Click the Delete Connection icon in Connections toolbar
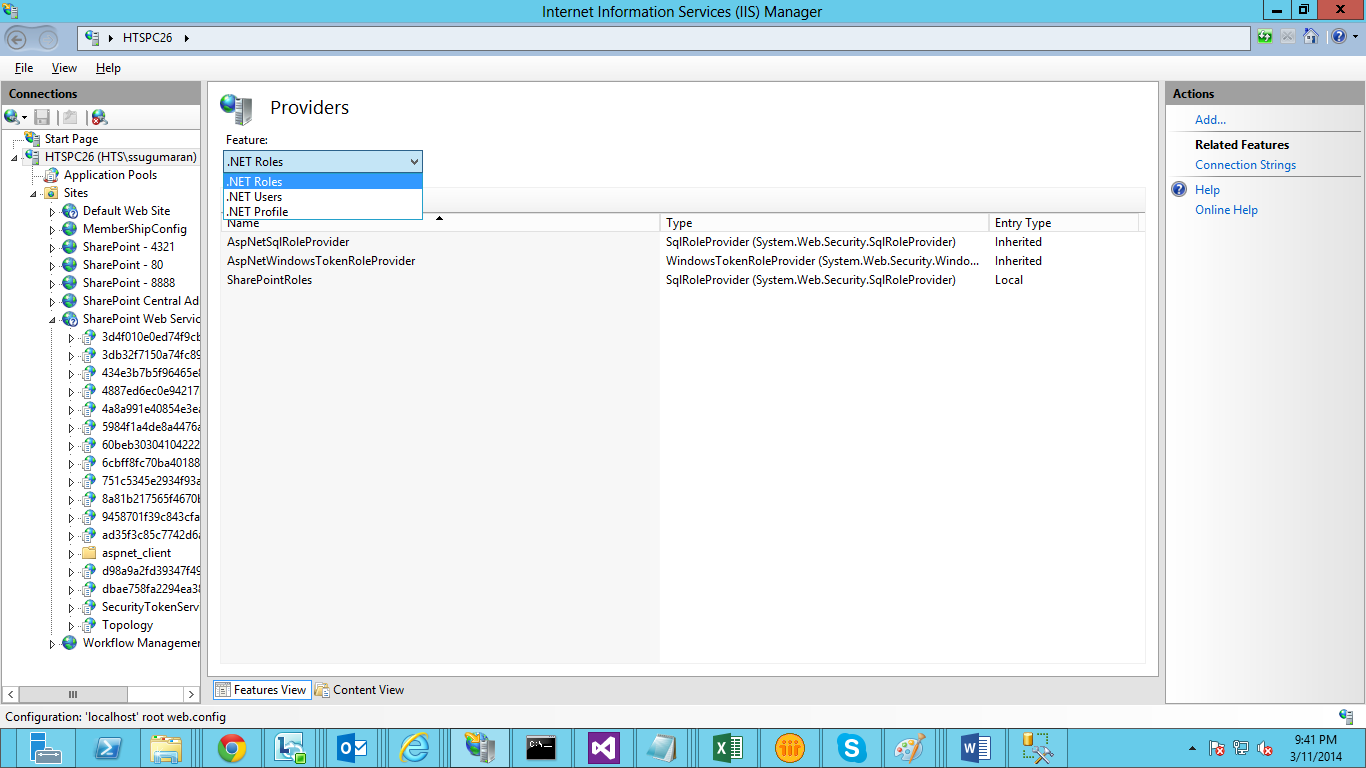 (x=98, y=117)
